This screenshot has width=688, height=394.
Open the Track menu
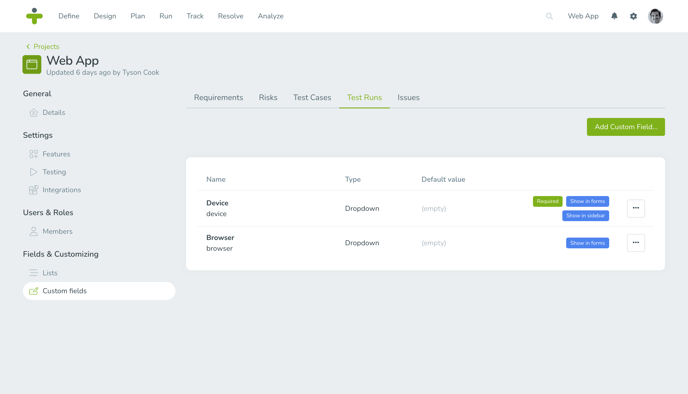tap(195, 16)
